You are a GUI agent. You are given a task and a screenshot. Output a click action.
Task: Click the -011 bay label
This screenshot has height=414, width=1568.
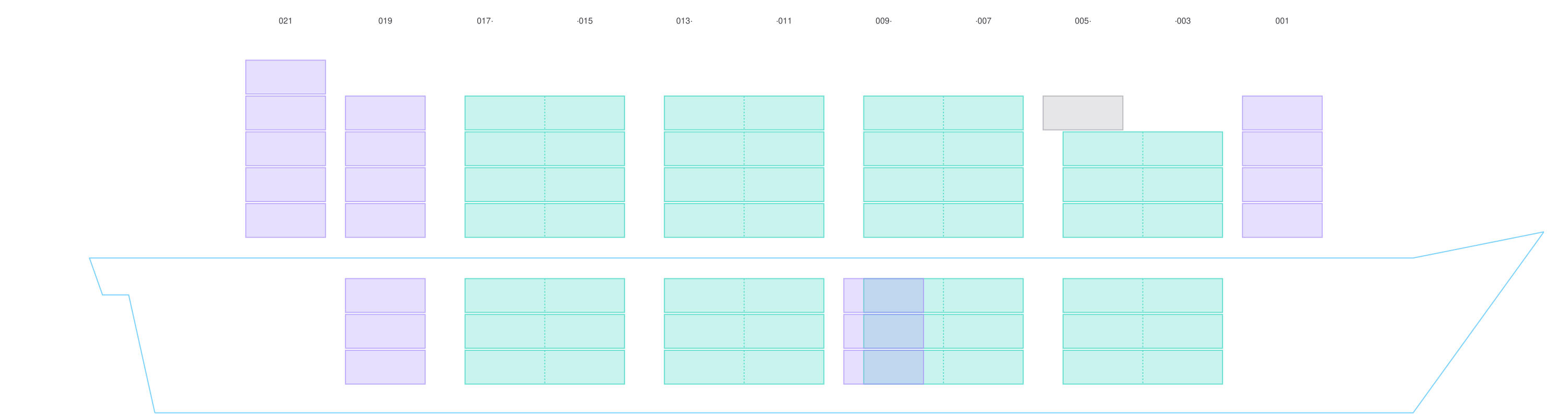pyautogui.click(x=783, y=21)
